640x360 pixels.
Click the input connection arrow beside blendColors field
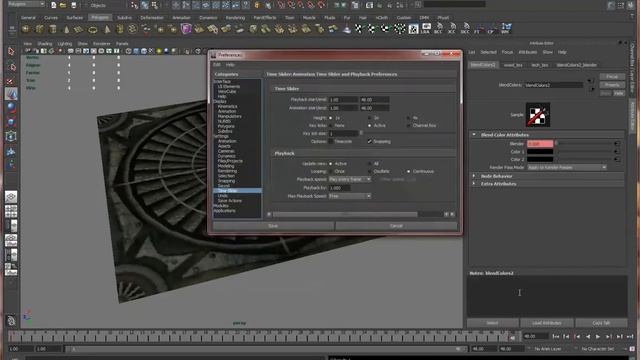tap(590, 81)
